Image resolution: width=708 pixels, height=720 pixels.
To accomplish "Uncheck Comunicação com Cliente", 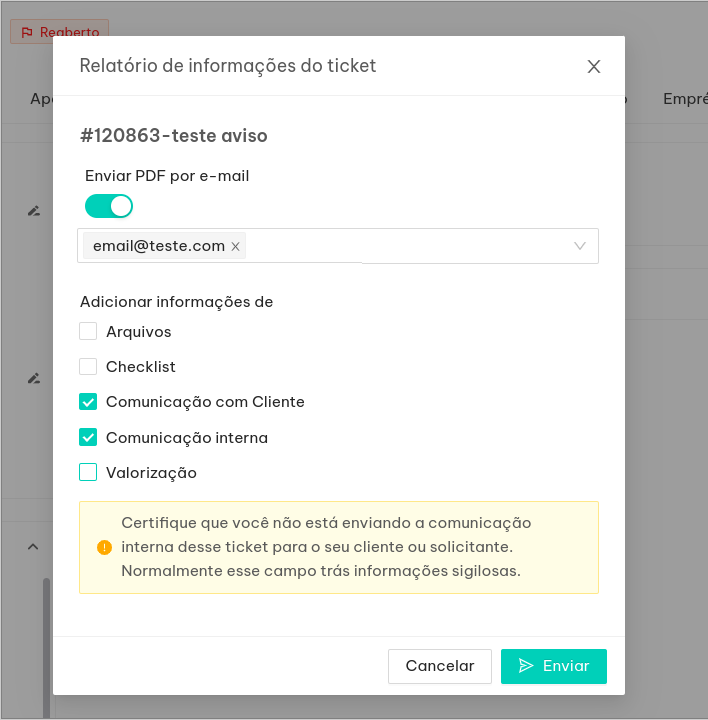I will pos(88,402).
